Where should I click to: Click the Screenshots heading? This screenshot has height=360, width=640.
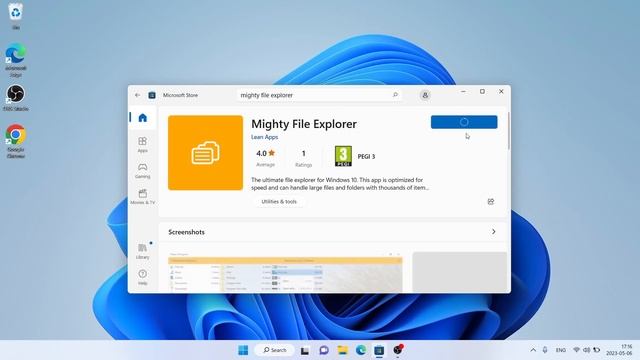[187, 232]
